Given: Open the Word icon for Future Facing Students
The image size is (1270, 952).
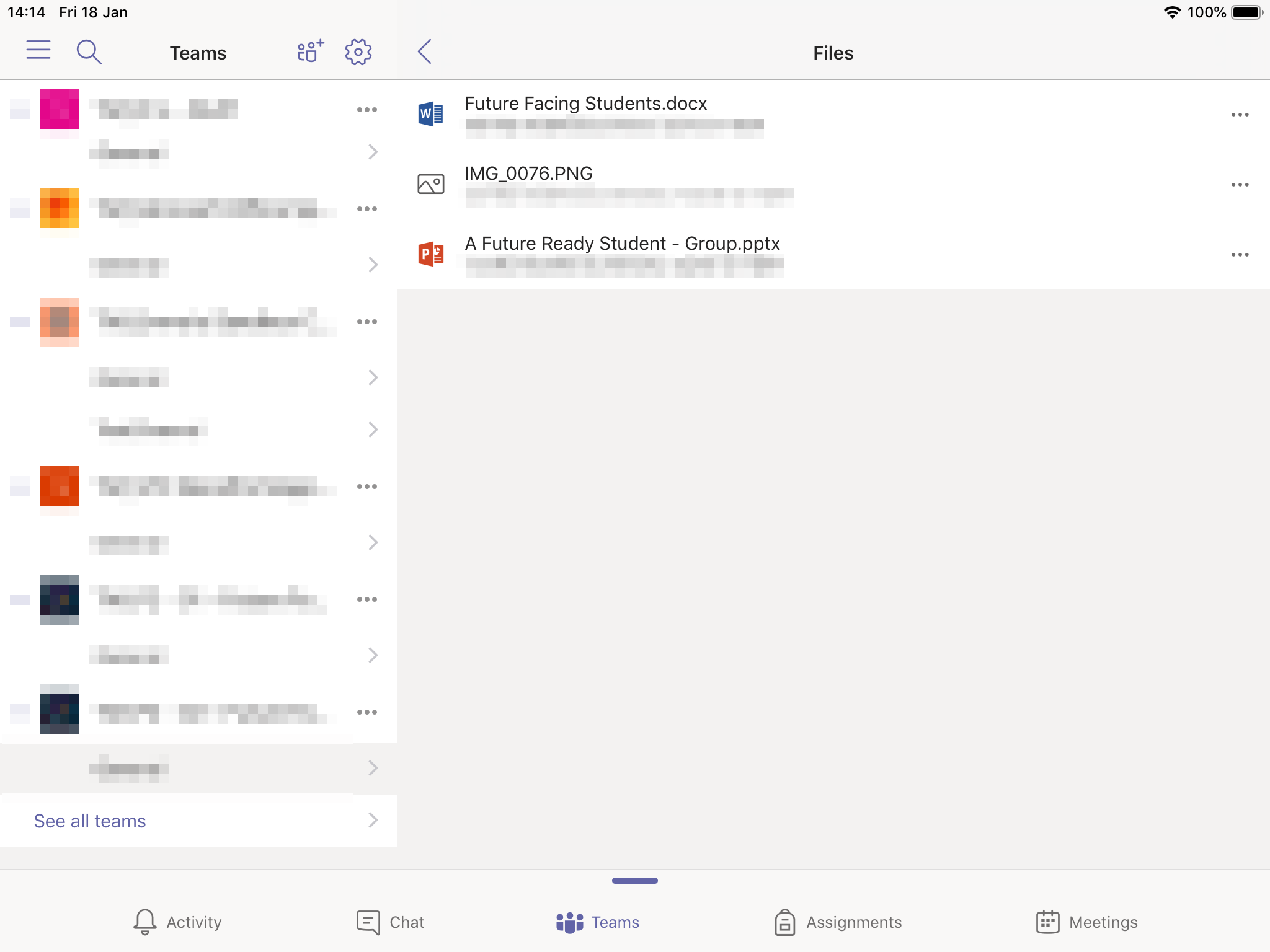Looking at the screenshot, I should [x=431, y=114].
